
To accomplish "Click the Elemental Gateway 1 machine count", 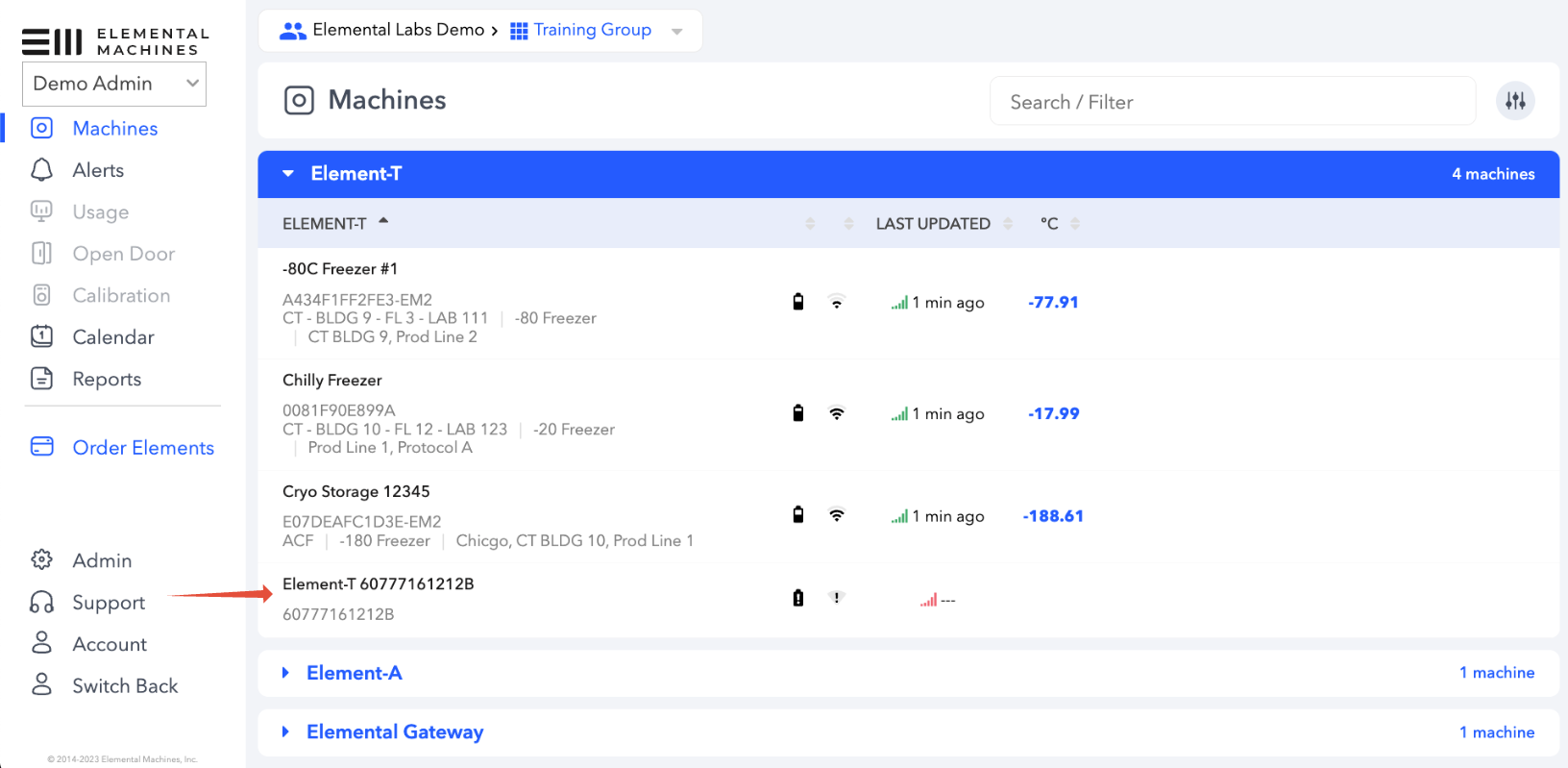I will click(x=1497, y=732).
